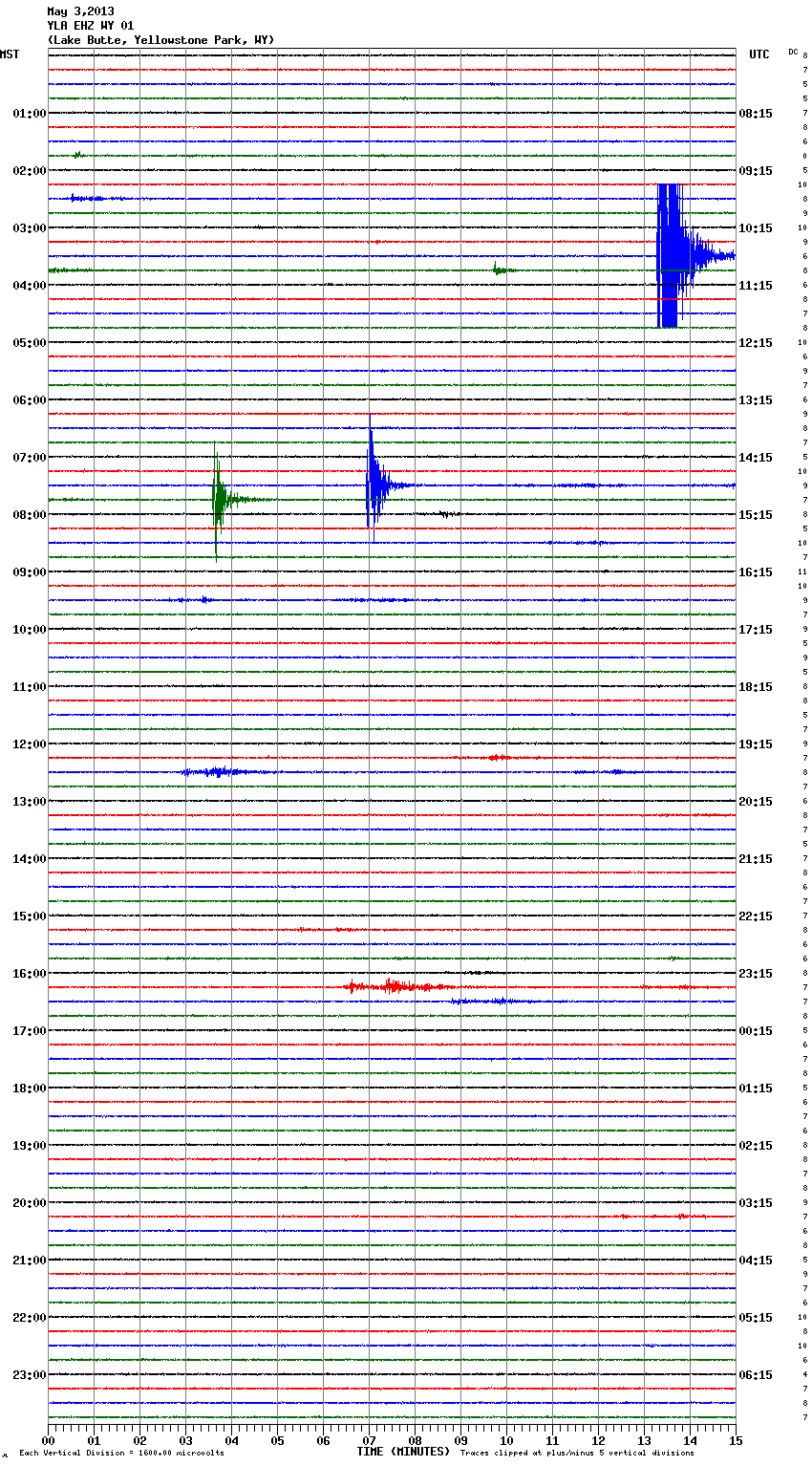Click the 11:15 UTC row label
The height and width of the screenshot is (1466, 812).
pos(756,286)
